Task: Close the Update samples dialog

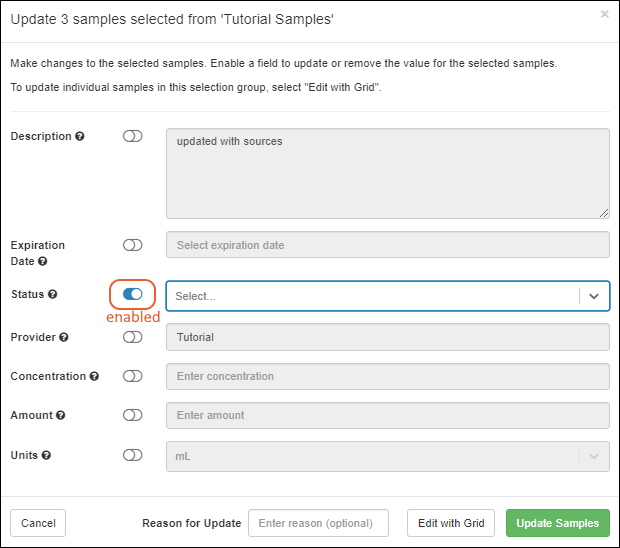Action: pos(604,15)
